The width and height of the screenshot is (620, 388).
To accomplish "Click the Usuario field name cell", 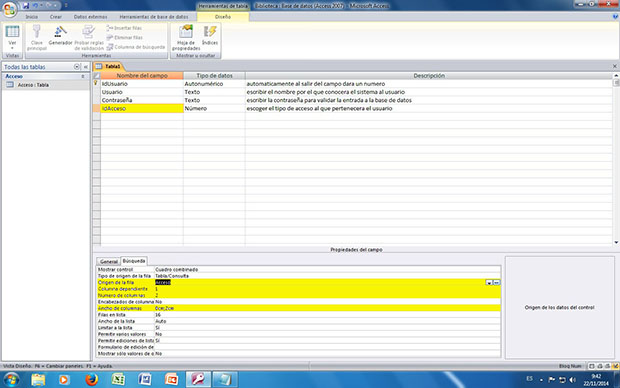I will pos(142,92).
